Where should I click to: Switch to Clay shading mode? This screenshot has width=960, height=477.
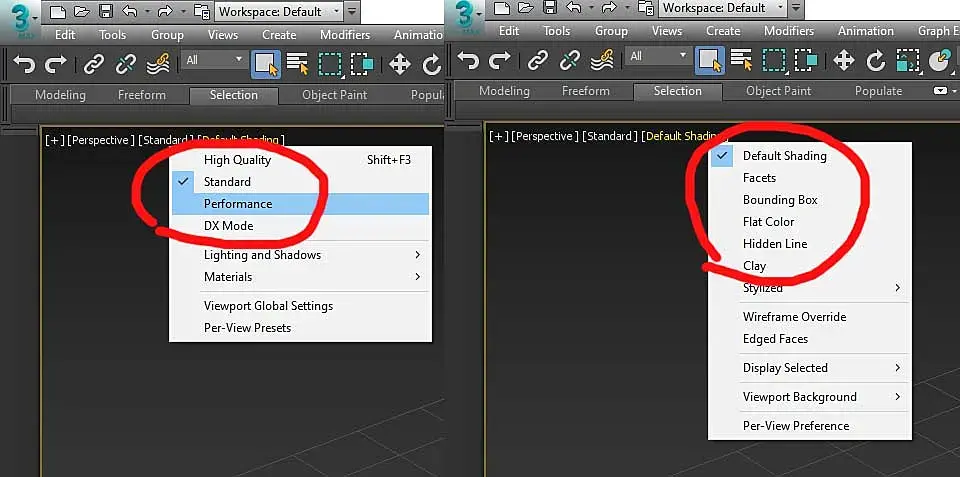pyautogui.click(x=809, y=266)
